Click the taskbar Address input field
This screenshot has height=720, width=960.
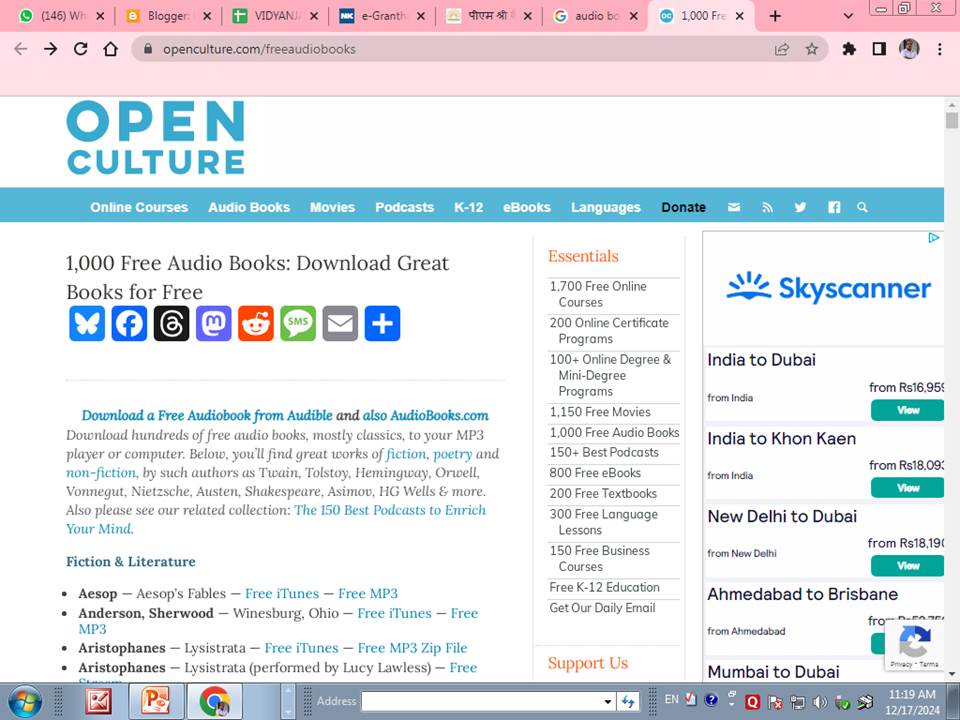click(480, 702)
